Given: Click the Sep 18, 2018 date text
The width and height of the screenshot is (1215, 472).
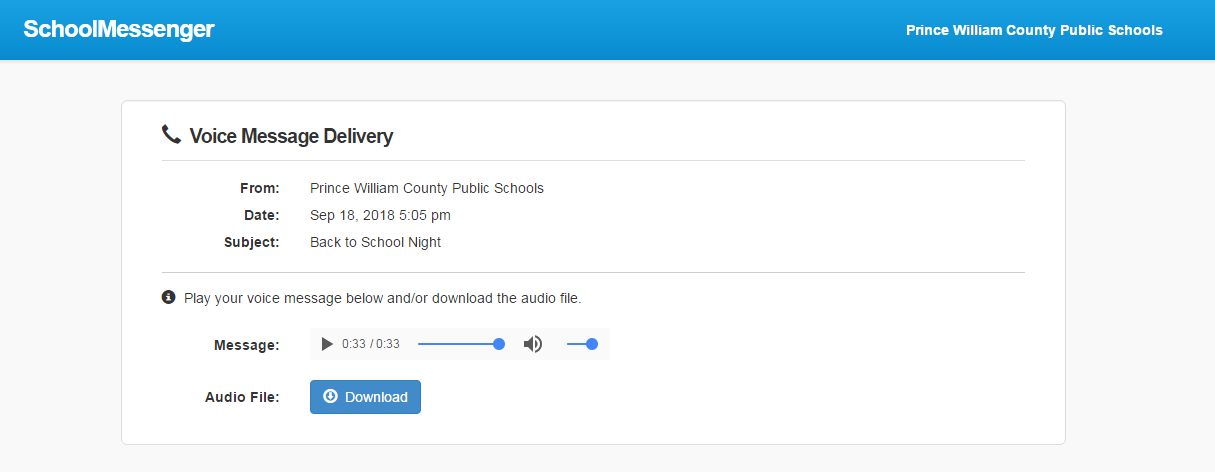Looking at the screenshot, I should [x=380, y=215].
